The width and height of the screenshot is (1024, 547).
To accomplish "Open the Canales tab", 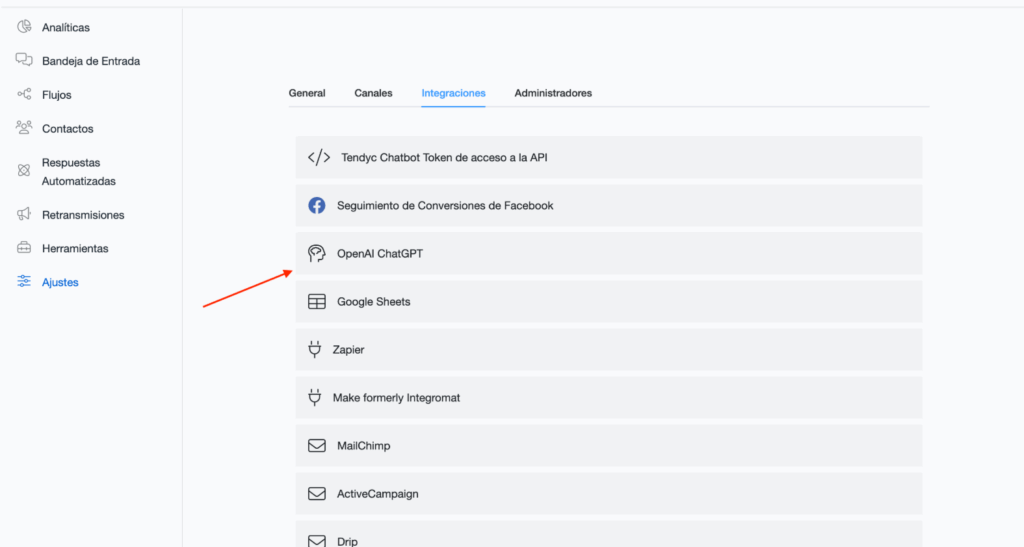I will (373, 93).
